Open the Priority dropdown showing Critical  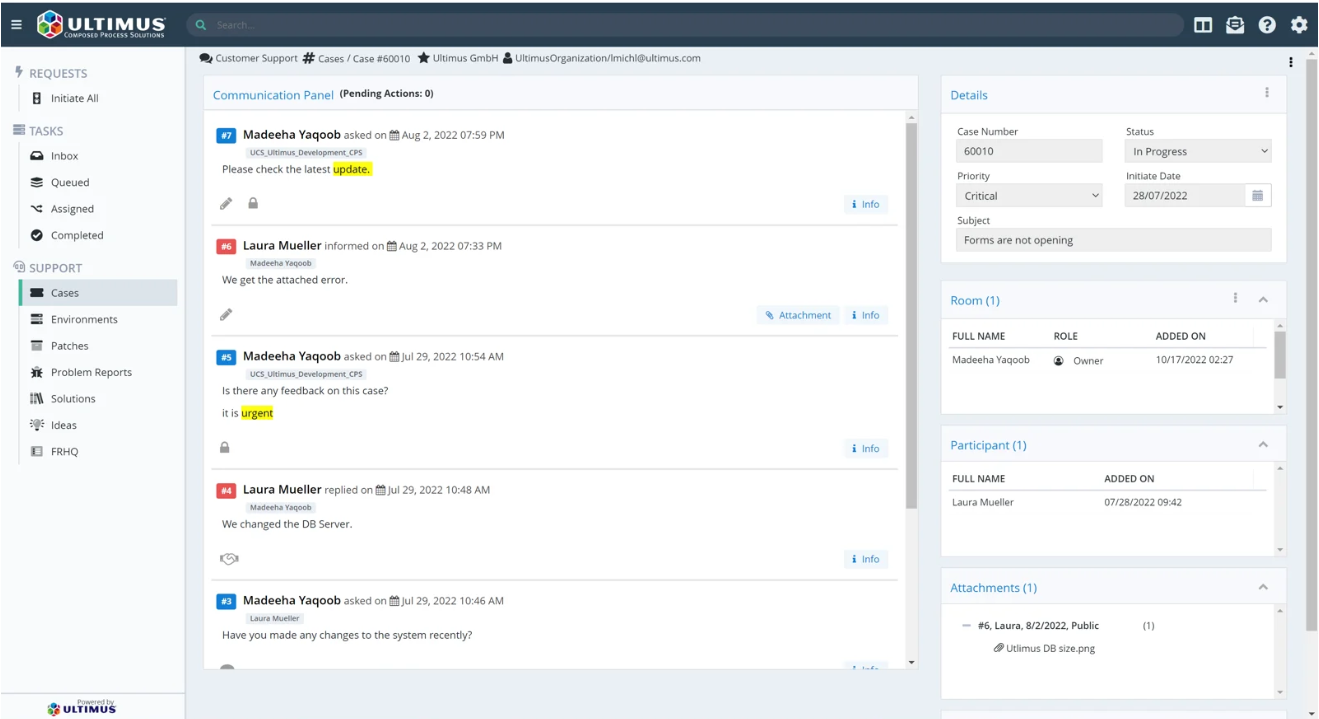1029,195
